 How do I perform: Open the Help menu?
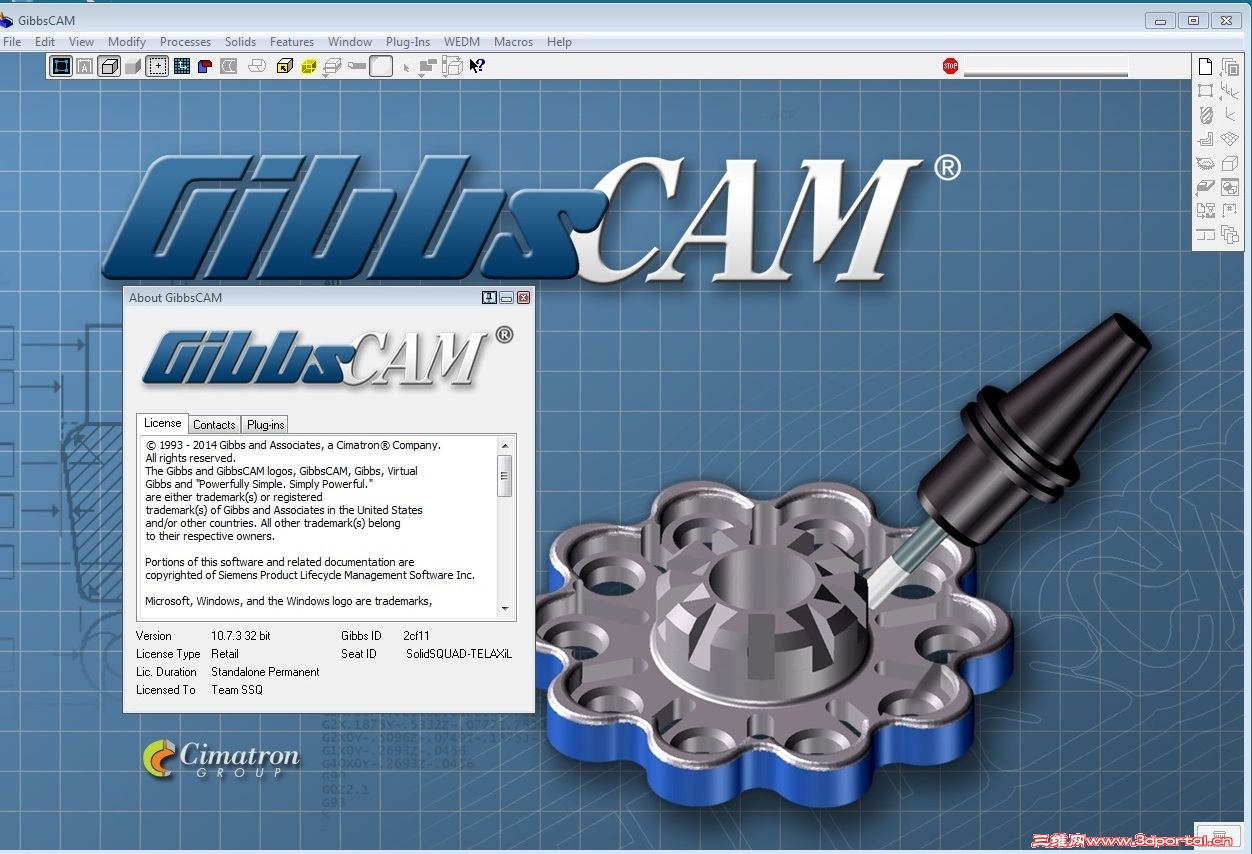pos(559,42)
